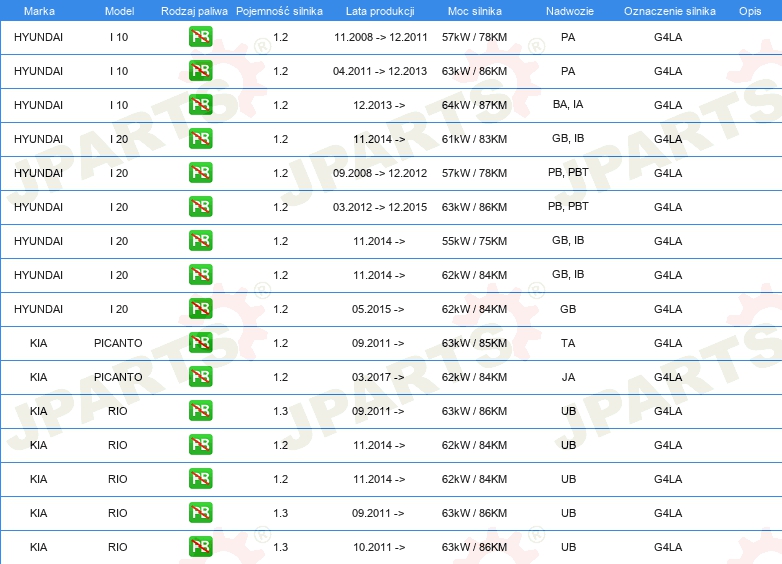Click the power value 63kW / 85KM

click(x=474, y=343)
